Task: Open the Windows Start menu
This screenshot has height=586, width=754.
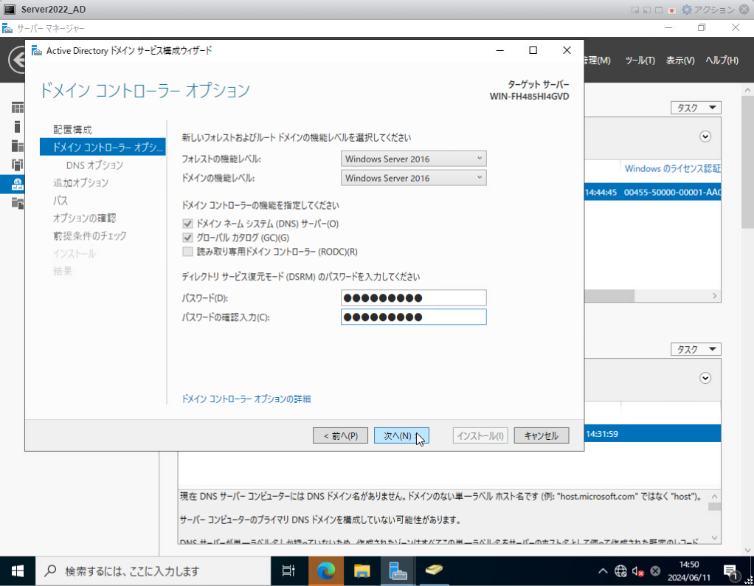Action: click(17, 571)
